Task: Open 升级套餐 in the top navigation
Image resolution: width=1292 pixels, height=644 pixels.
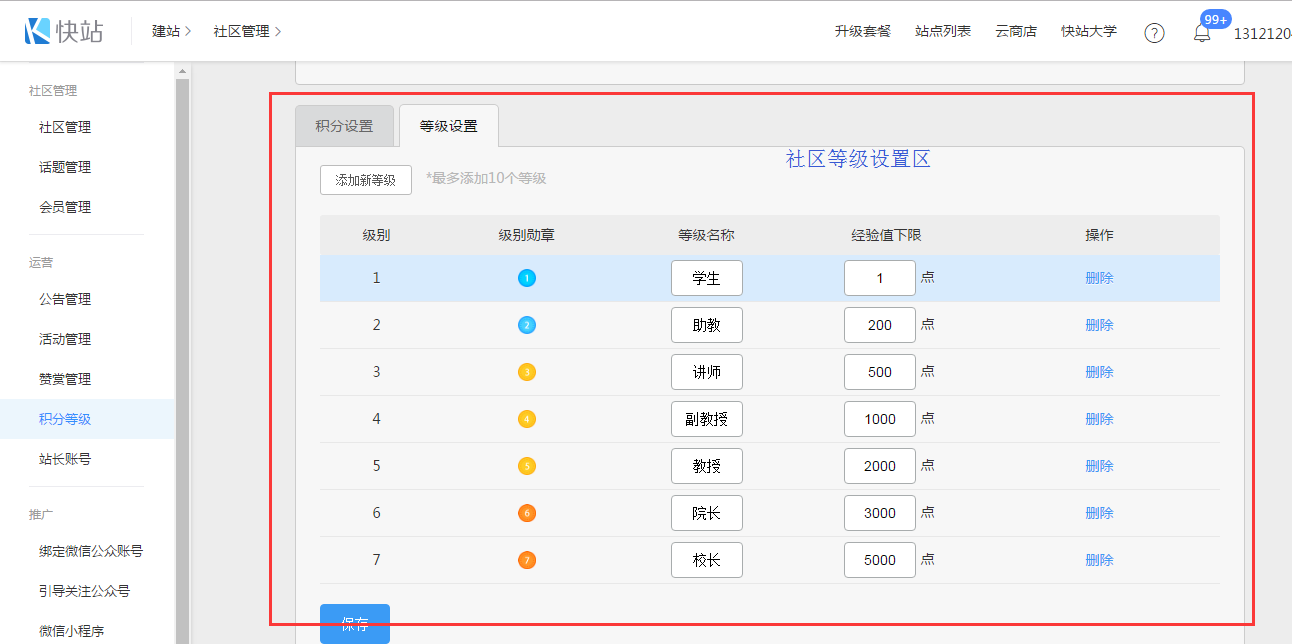Action: (x=862, y=31)
